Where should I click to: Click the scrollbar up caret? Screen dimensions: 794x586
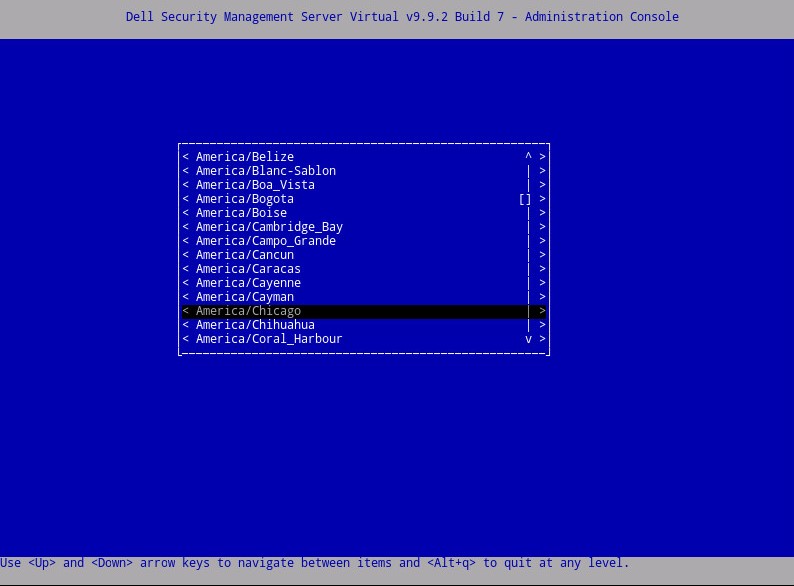pyautogui.click(x=528, y=156)
